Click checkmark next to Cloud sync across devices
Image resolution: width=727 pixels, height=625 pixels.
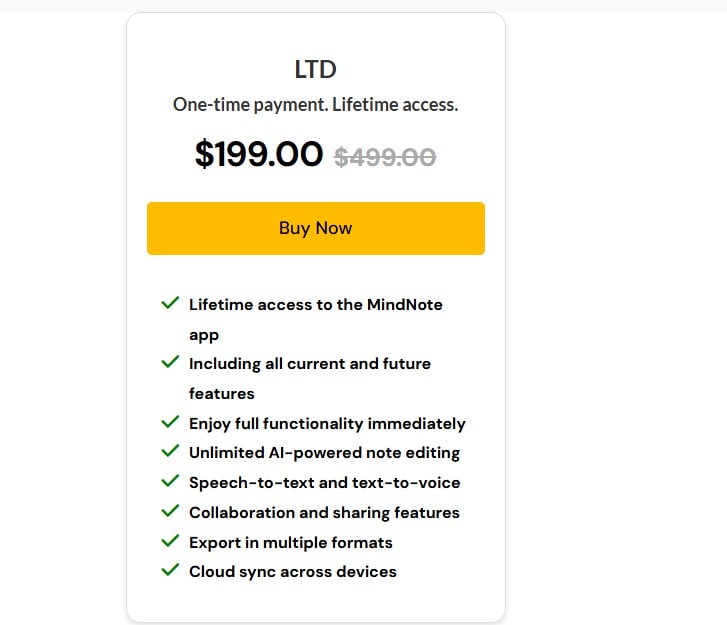[169, 571]
